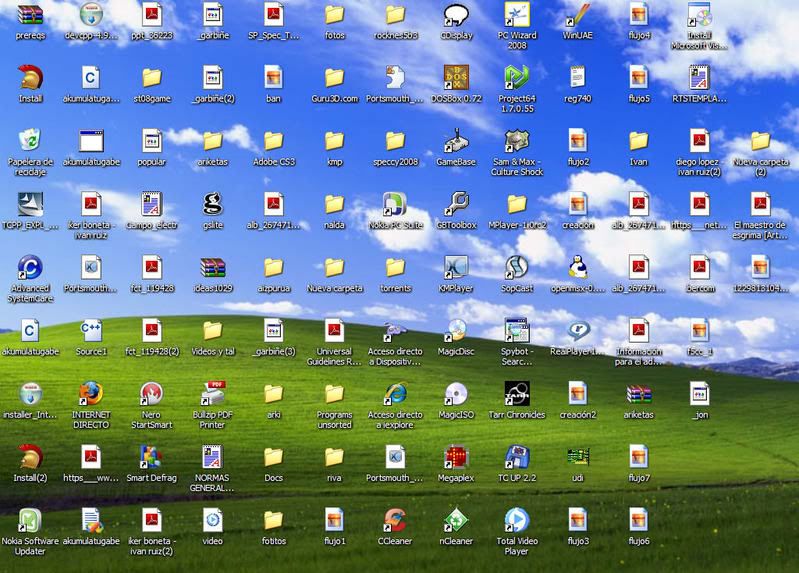Open Install Microsoft Vis... setup shortcut

tap(699, 14)
